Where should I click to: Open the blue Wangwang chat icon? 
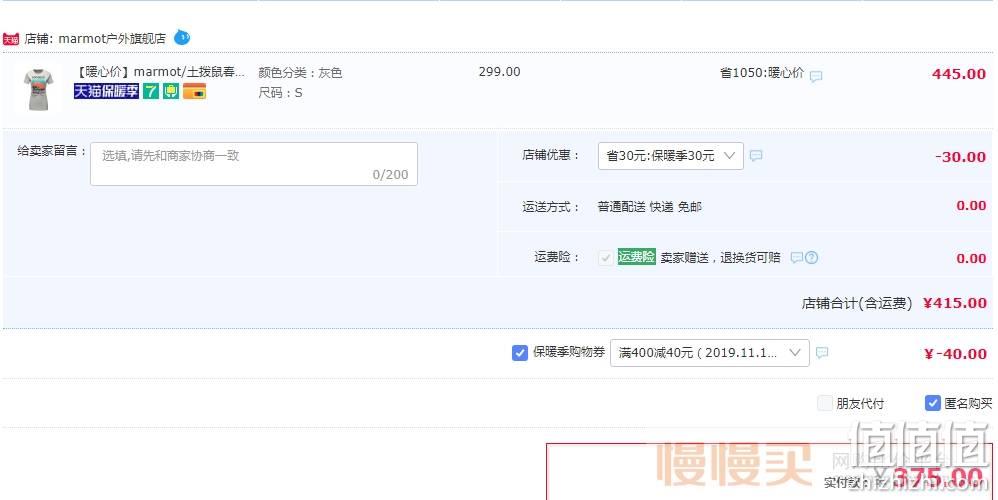tap(182, 38)
